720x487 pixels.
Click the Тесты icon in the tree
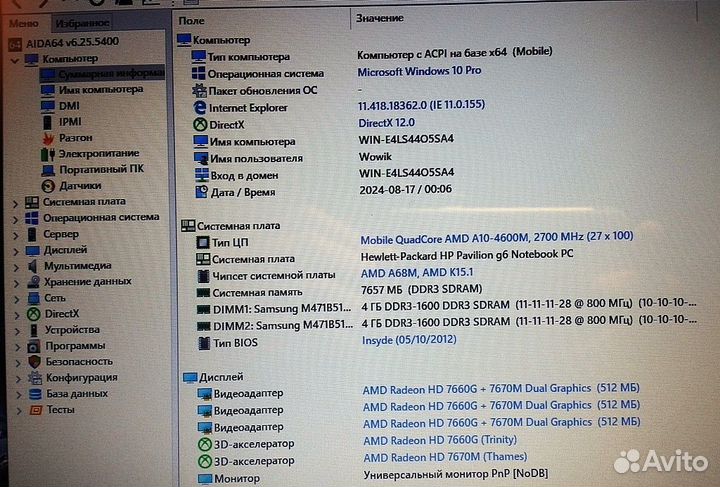pyautogui.click(x=36, y=410)
